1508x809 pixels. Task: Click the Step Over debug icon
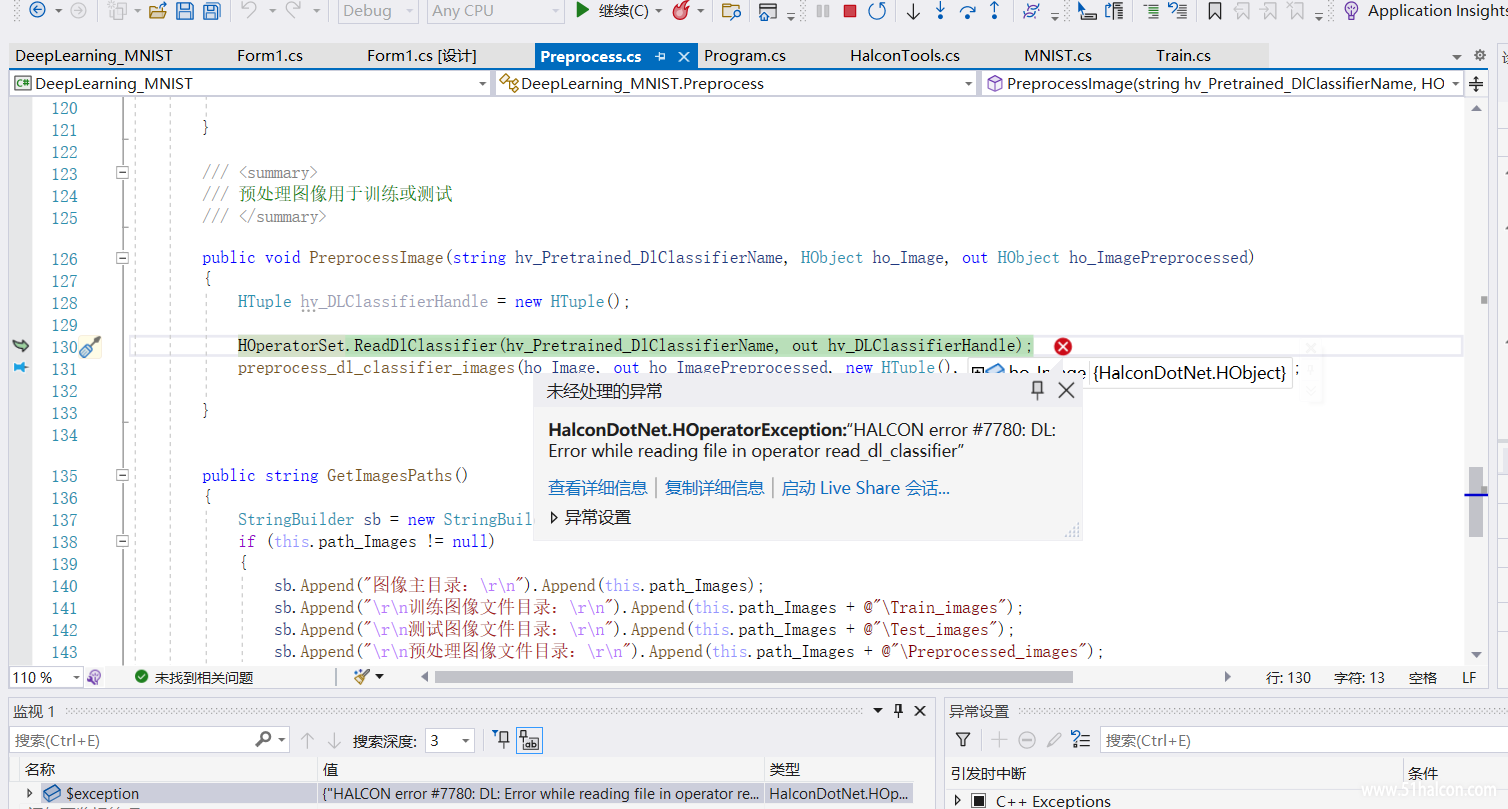coord(967,11)
